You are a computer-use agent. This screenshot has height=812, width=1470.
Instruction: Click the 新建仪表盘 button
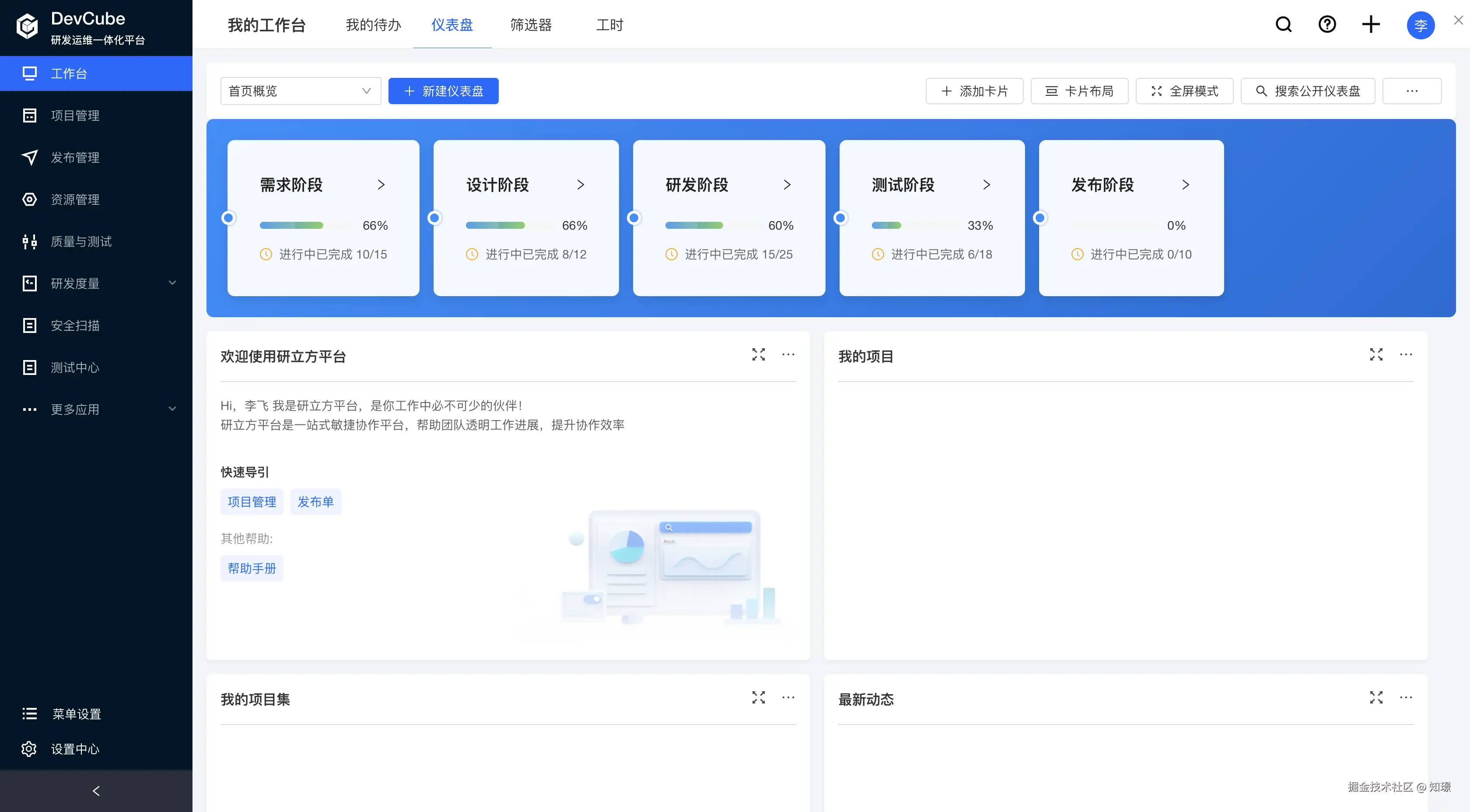point(443,91)
